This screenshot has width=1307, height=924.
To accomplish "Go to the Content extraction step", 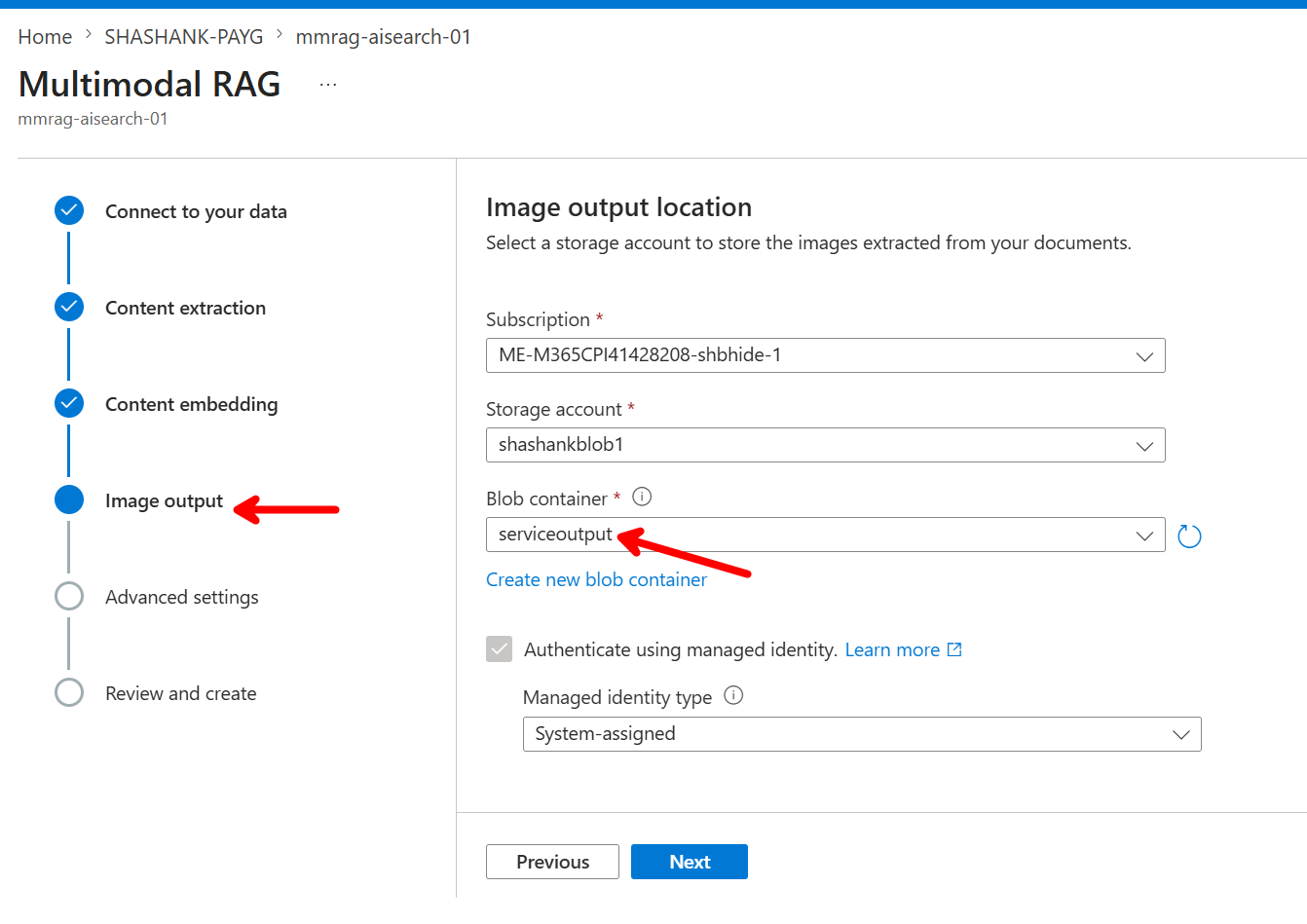I will (x=185, y=308).
